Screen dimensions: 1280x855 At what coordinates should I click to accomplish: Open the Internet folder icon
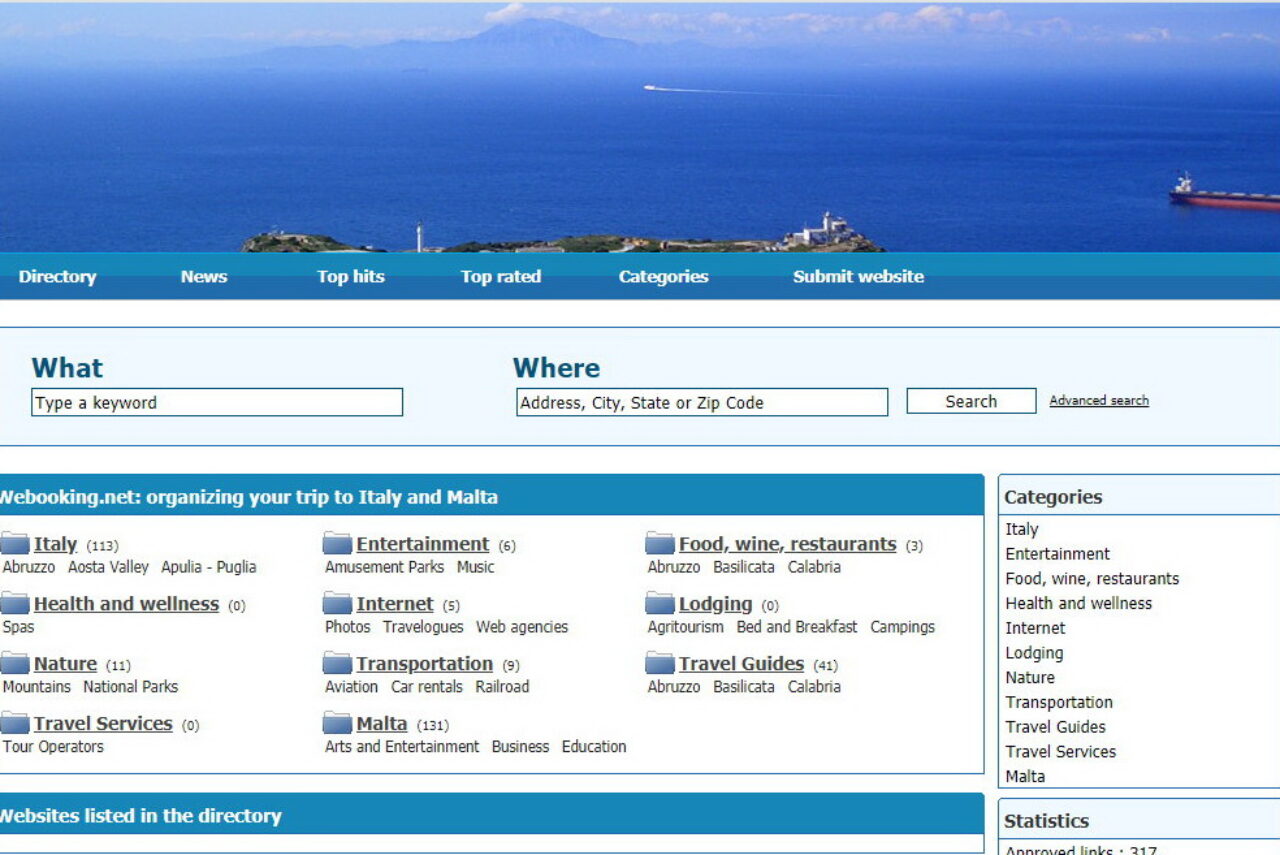click(337, 603)
